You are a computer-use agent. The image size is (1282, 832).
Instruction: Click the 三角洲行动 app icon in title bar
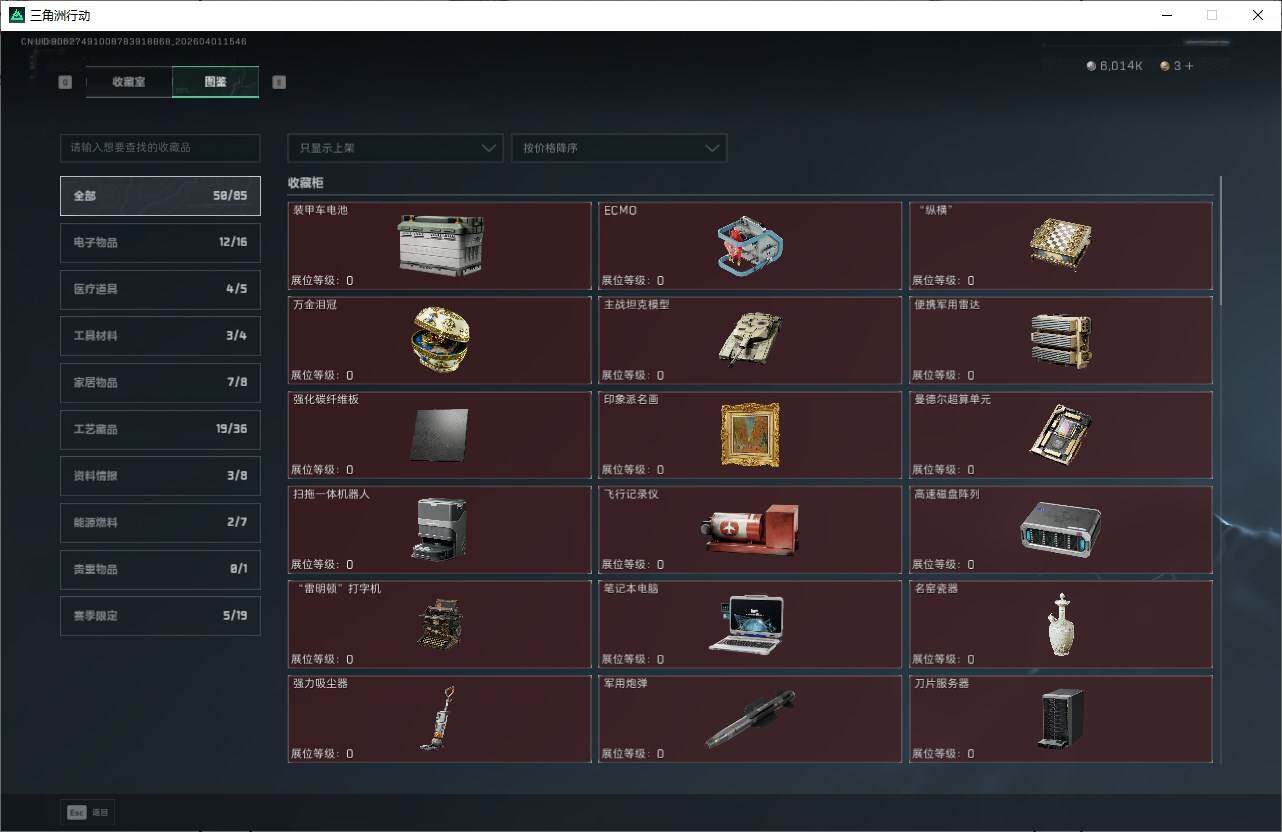coord(17,15)
